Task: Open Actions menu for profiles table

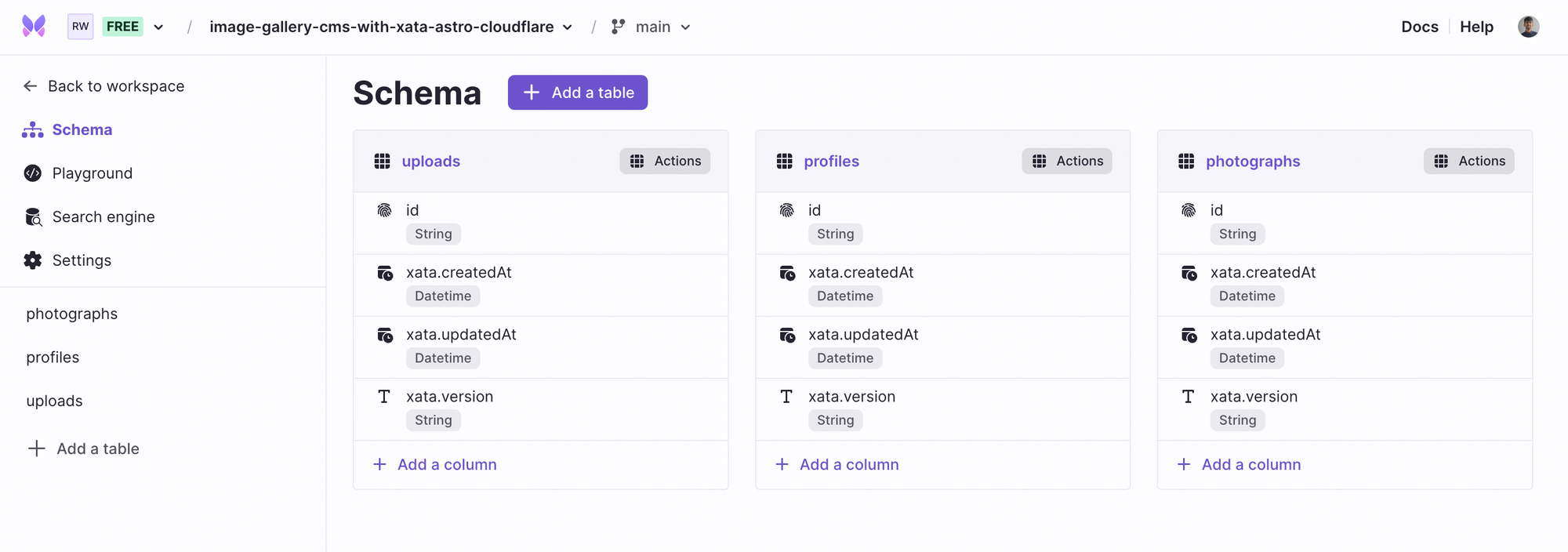Action: 1067,161
